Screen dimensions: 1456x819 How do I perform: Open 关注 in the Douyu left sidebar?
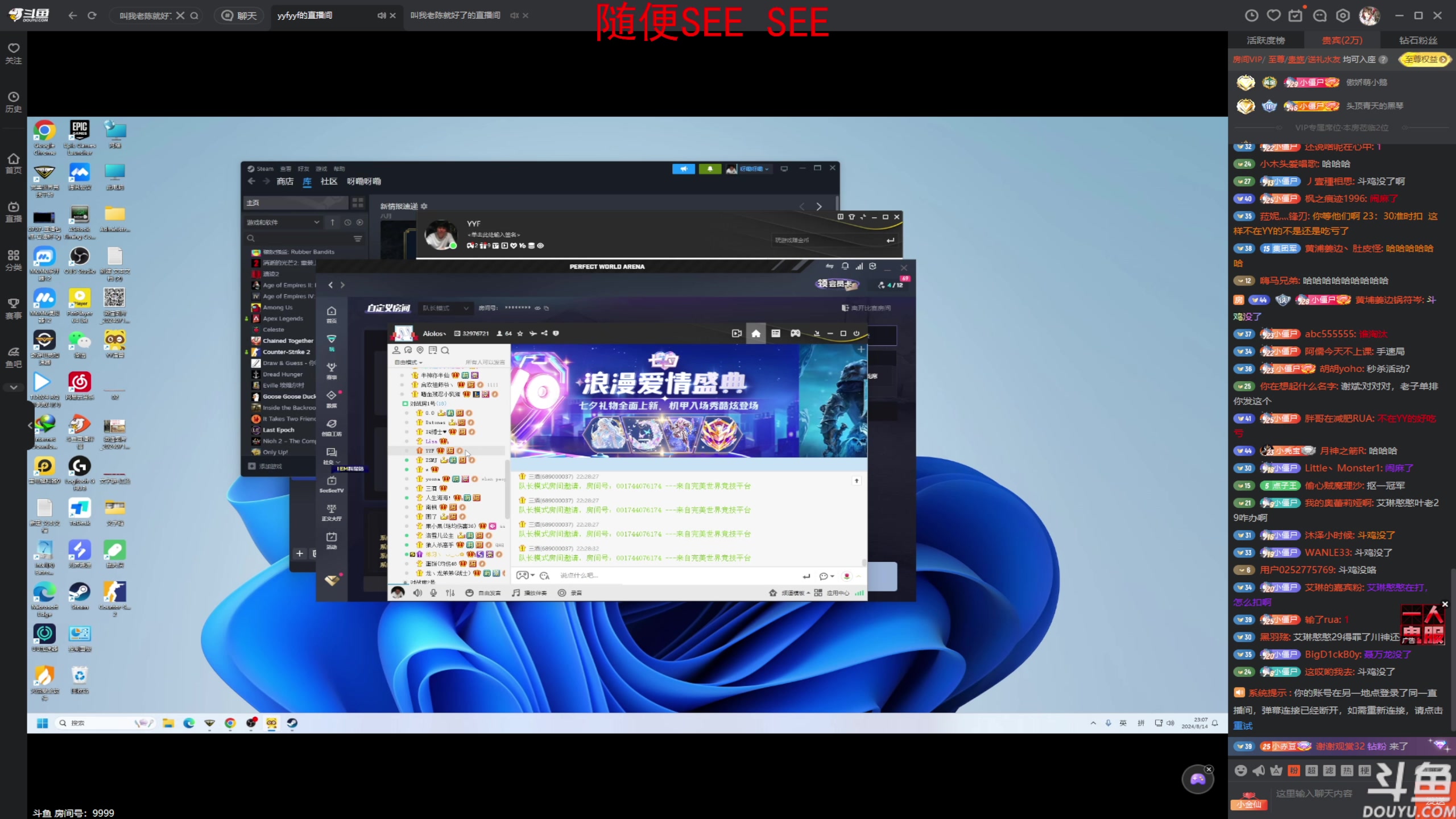click(x=14, y=53)
